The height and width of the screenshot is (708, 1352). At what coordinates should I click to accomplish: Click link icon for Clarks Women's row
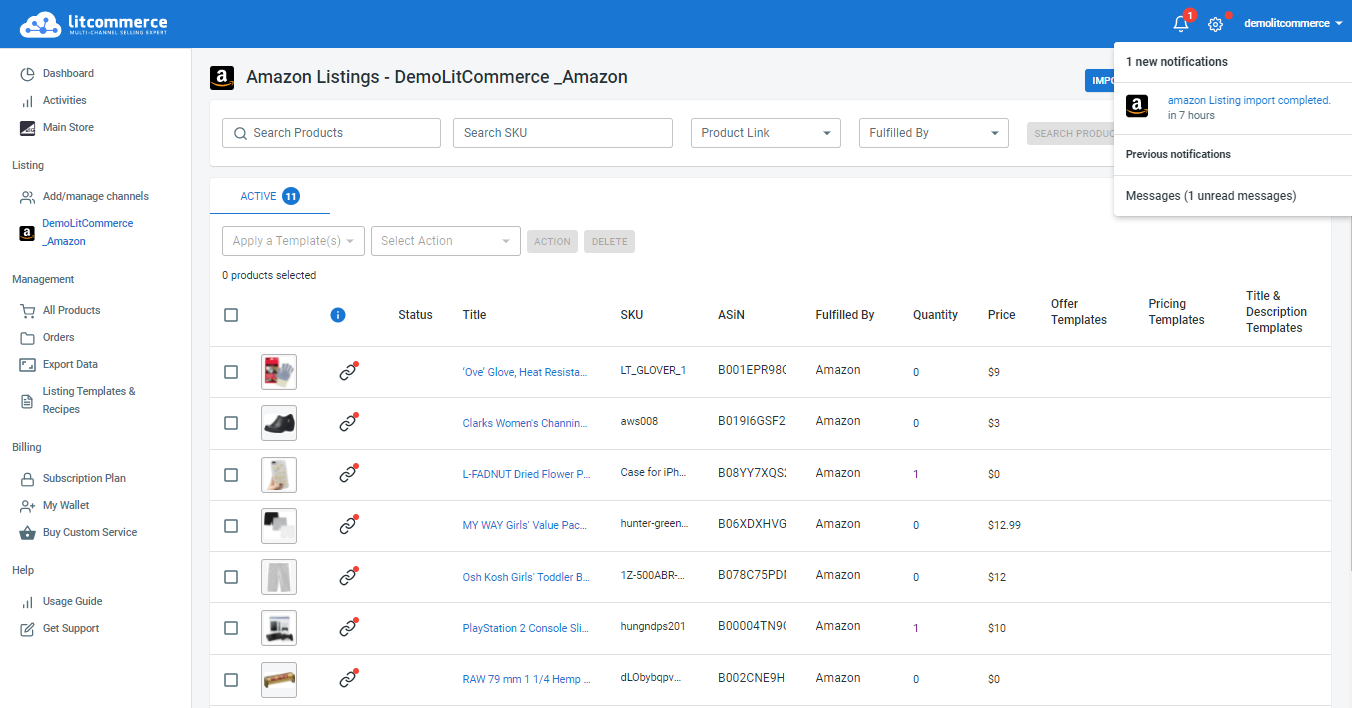tap(348, 423)
